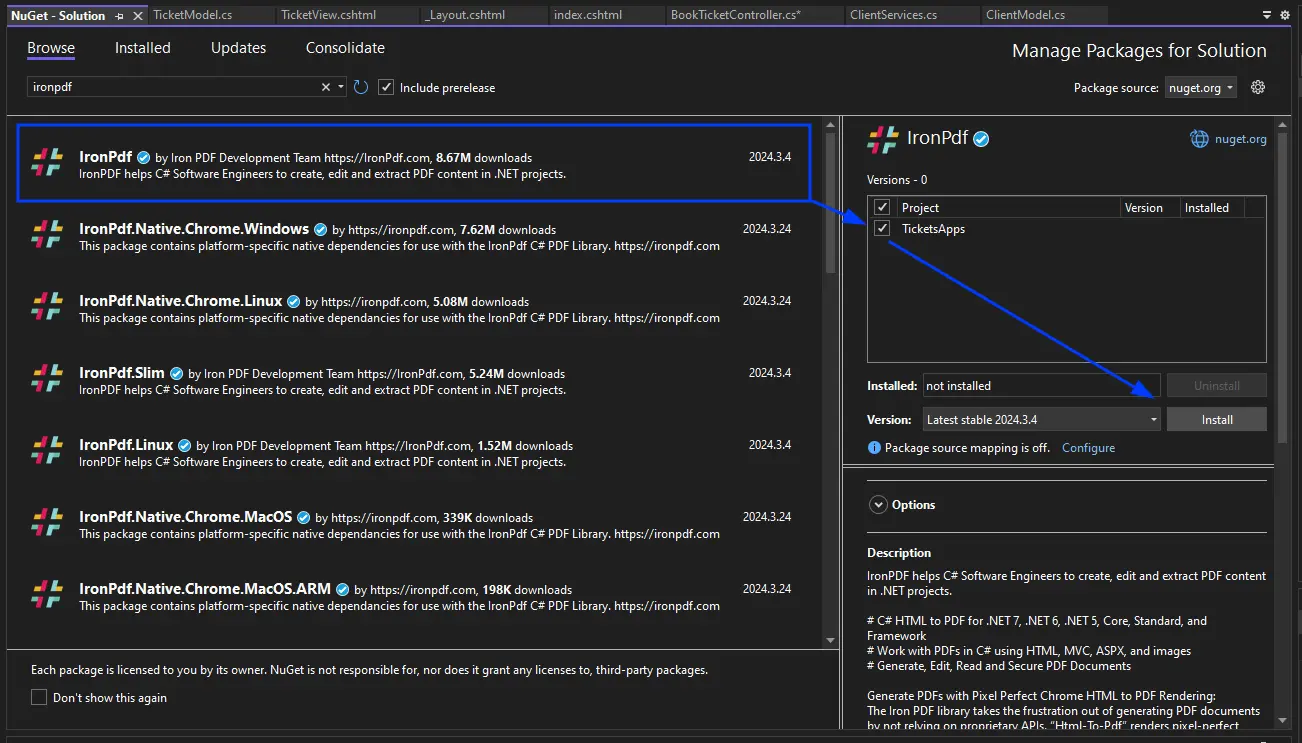The image size is (1302, 743).
Task: Uncheck the TicketsApps project checkbox
Action: [882, 229]
